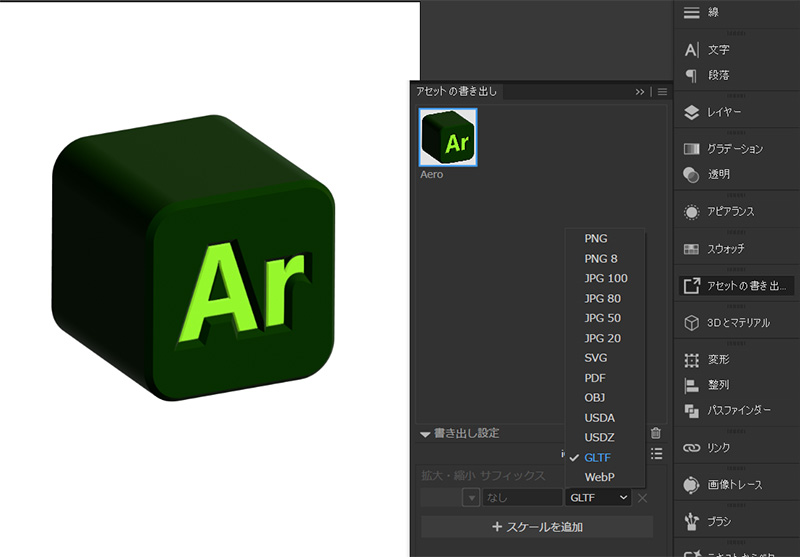Click the list options icon beside export settings
The width and height of the screenshot is (800, 557).
tap(657, 453)
